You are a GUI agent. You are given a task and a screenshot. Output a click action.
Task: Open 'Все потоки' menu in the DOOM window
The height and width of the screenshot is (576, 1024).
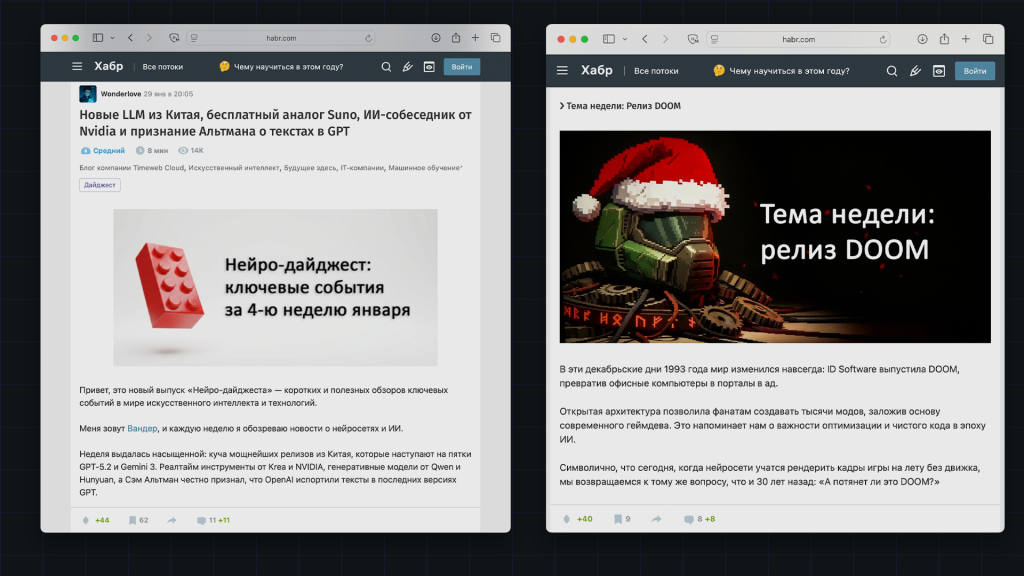click(656, 71)
